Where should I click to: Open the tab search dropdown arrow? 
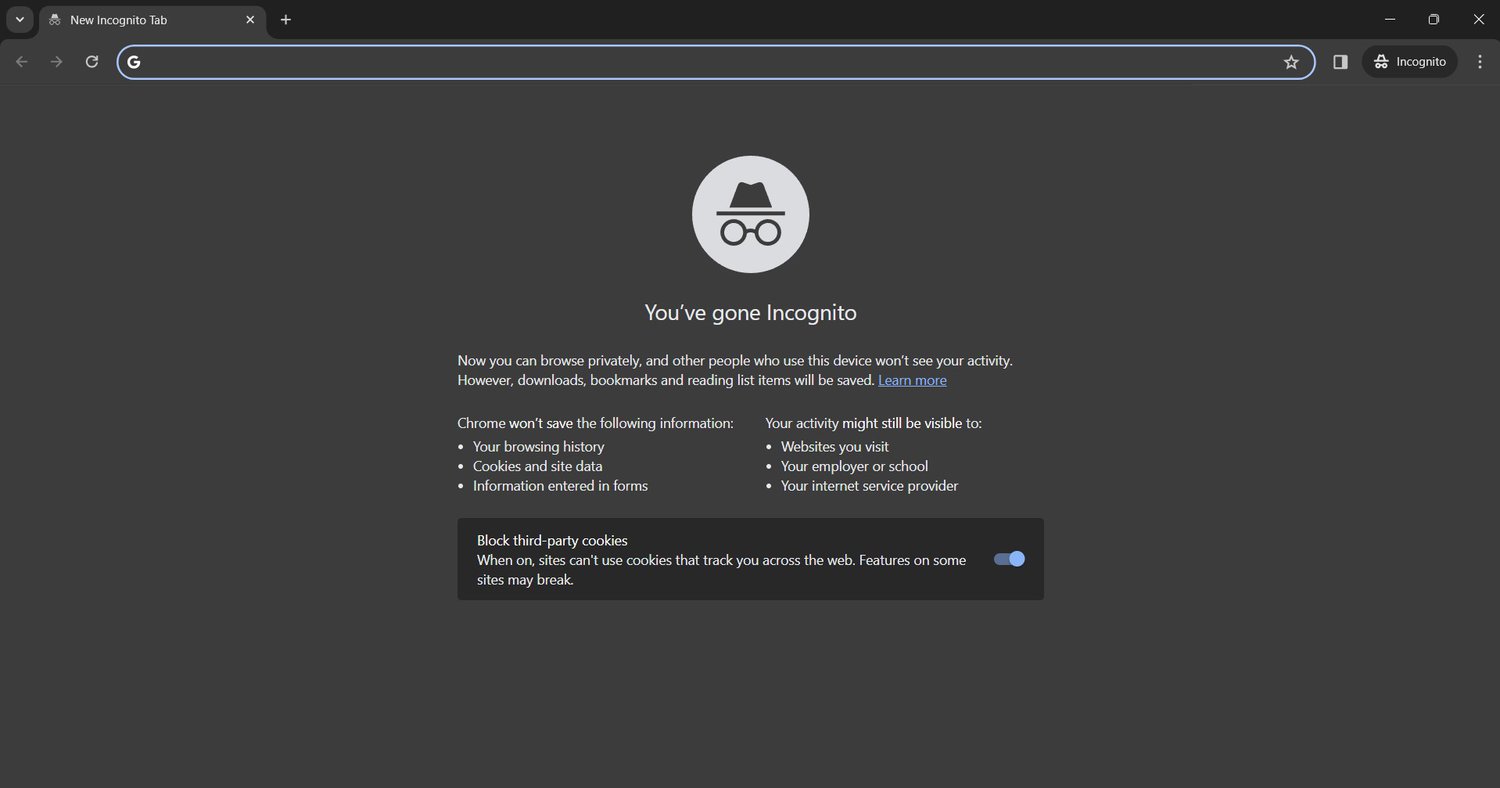point(19,19)
